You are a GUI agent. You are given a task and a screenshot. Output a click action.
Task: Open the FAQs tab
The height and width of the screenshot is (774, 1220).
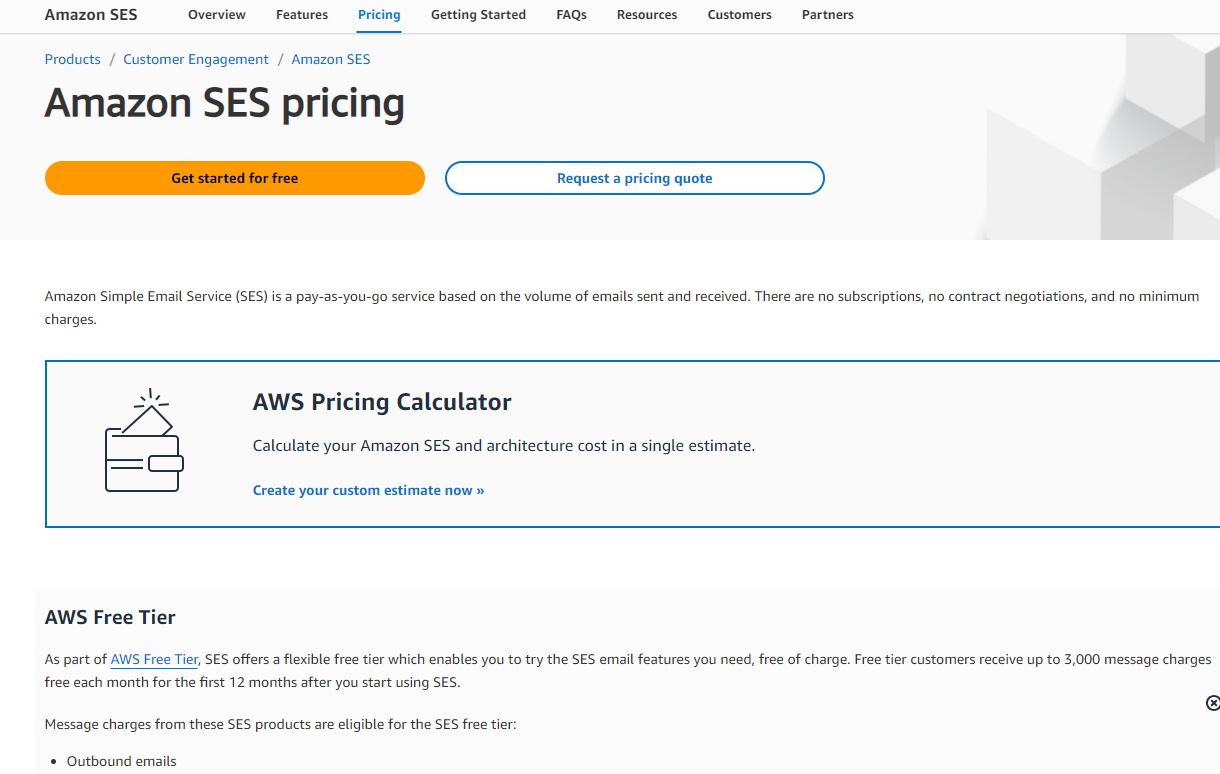pyautogui.click(x=571, y=15)
